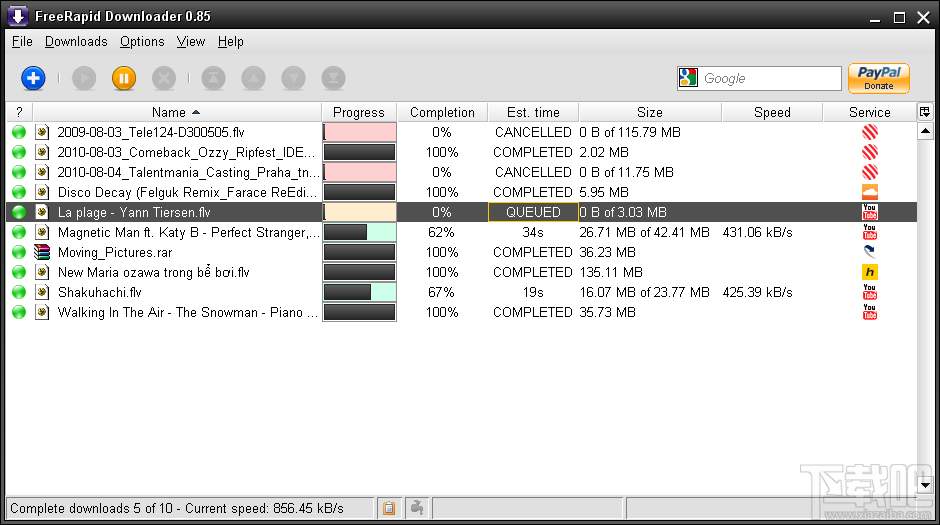
Task: Open the Options menu
Action: [142, 41]
